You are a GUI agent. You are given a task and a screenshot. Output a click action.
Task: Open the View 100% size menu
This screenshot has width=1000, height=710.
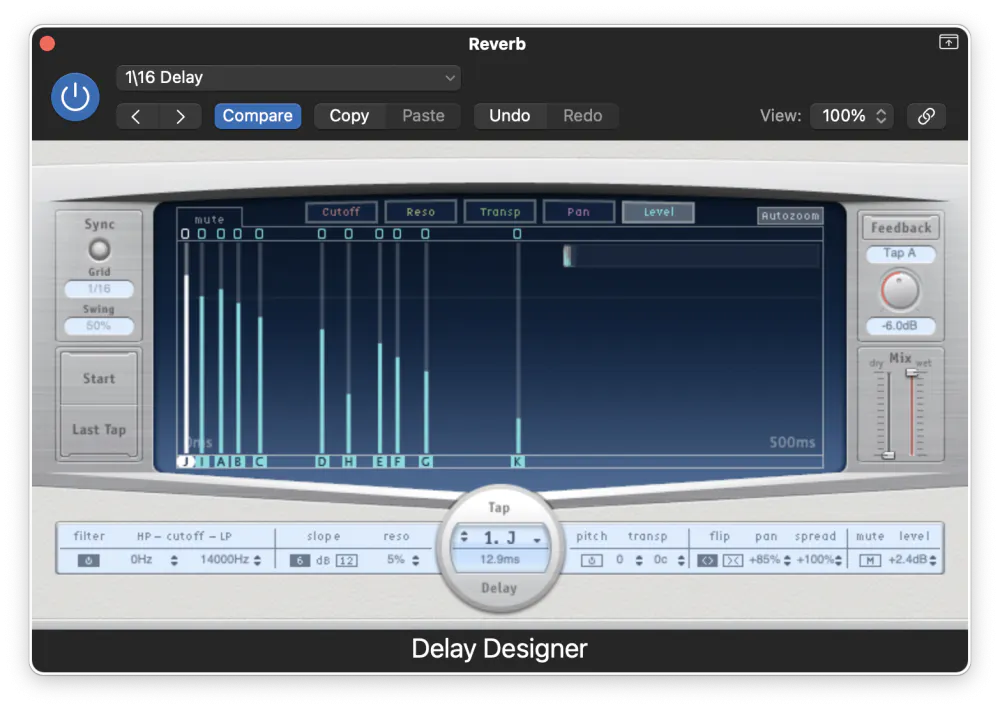852,116
